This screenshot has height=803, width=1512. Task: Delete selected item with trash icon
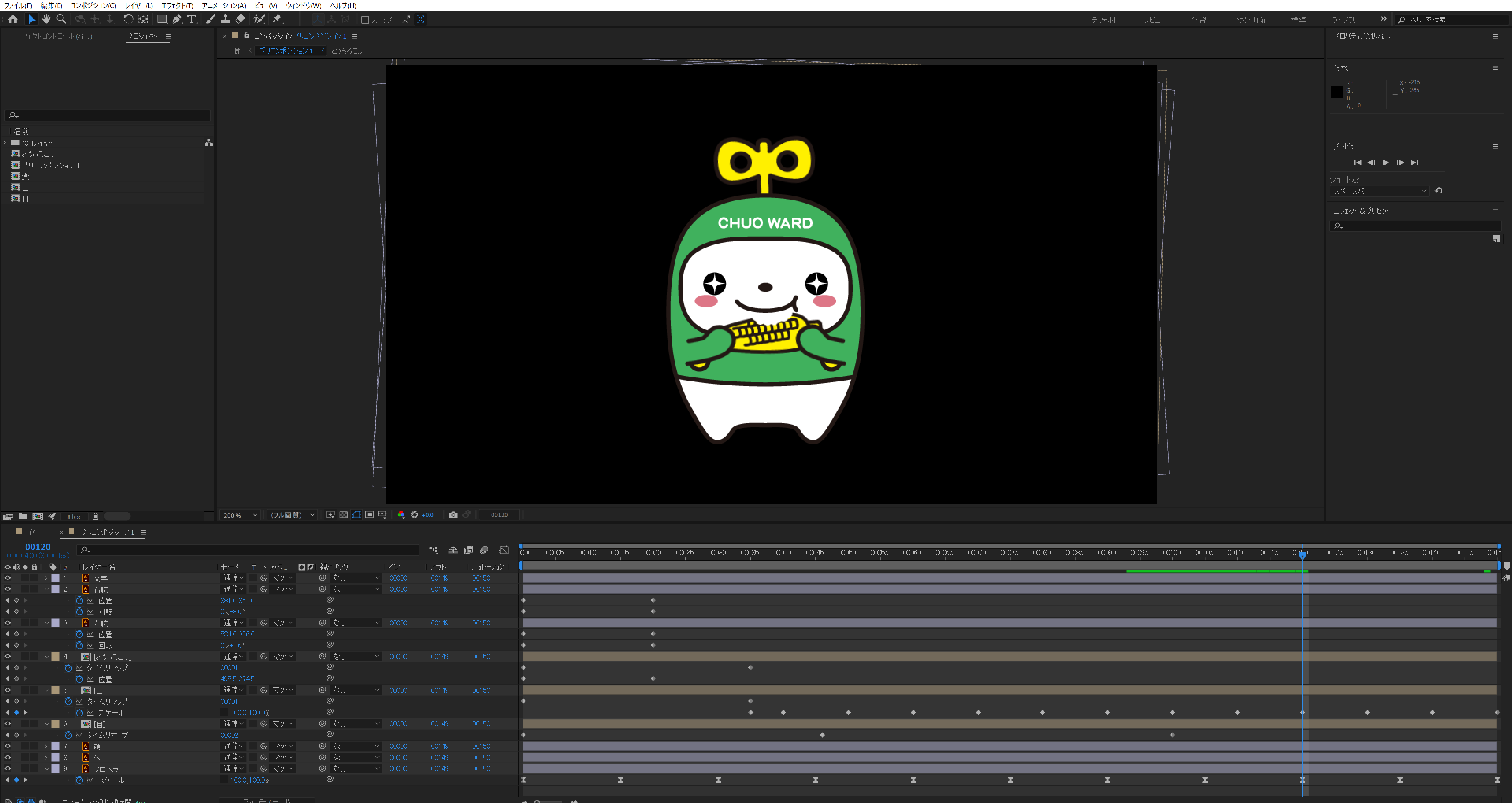[95, 516]
